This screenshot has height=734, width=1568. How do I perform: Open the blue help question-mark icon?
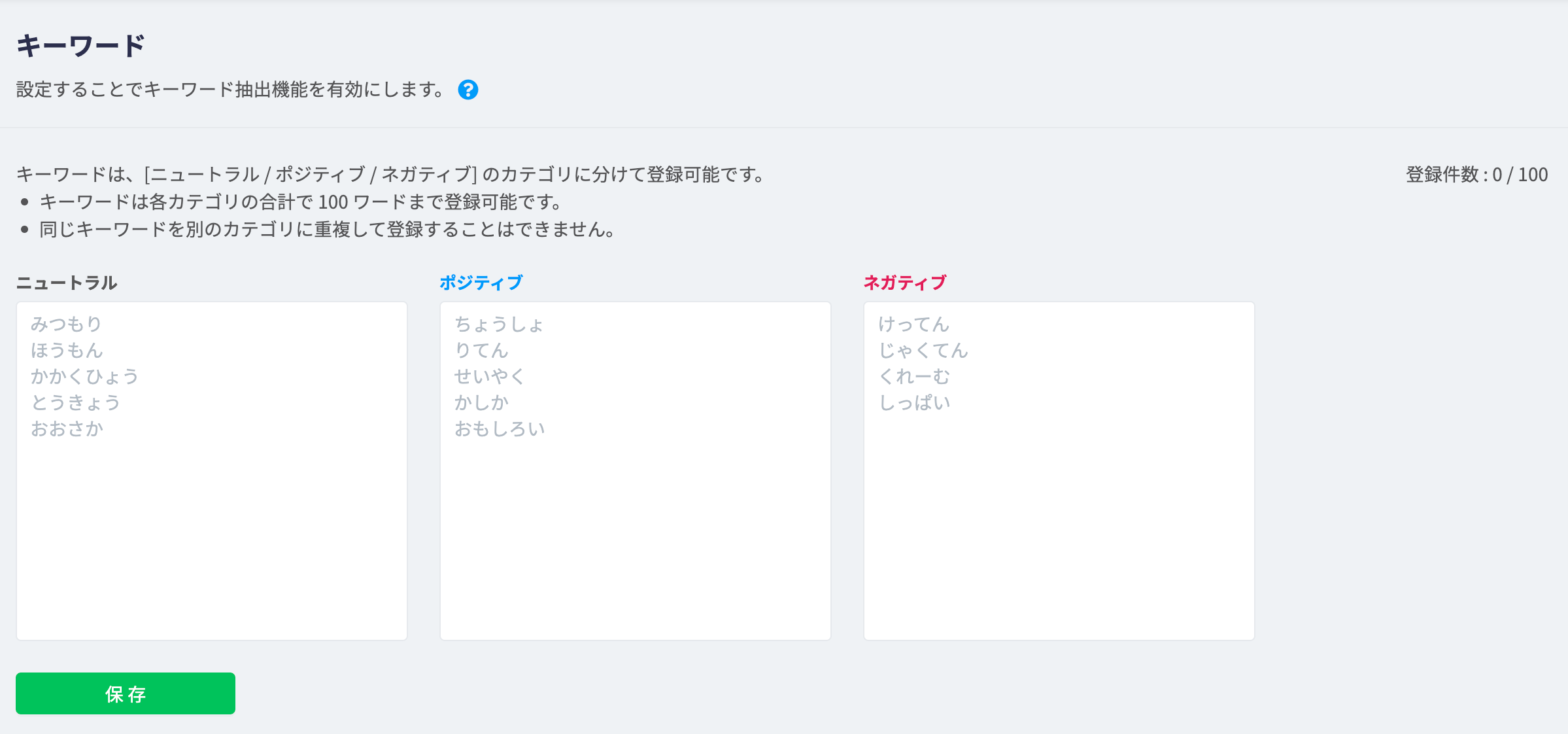[x=468, y=90]
